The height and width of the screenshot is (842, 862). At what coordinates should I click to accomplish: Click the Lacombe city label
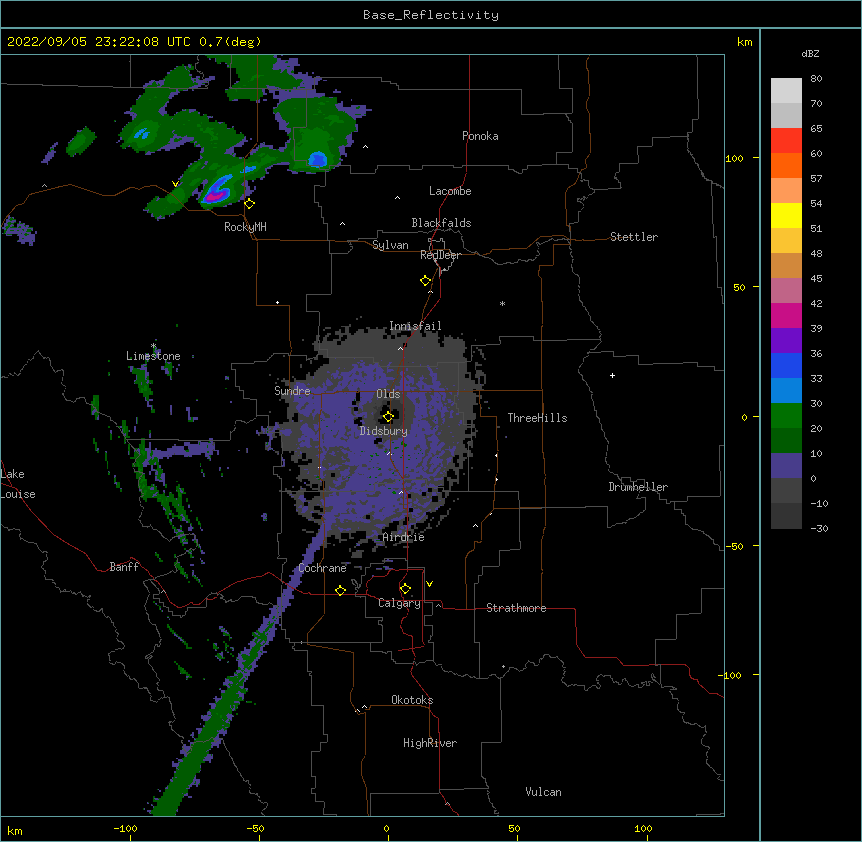coord(450,191)
